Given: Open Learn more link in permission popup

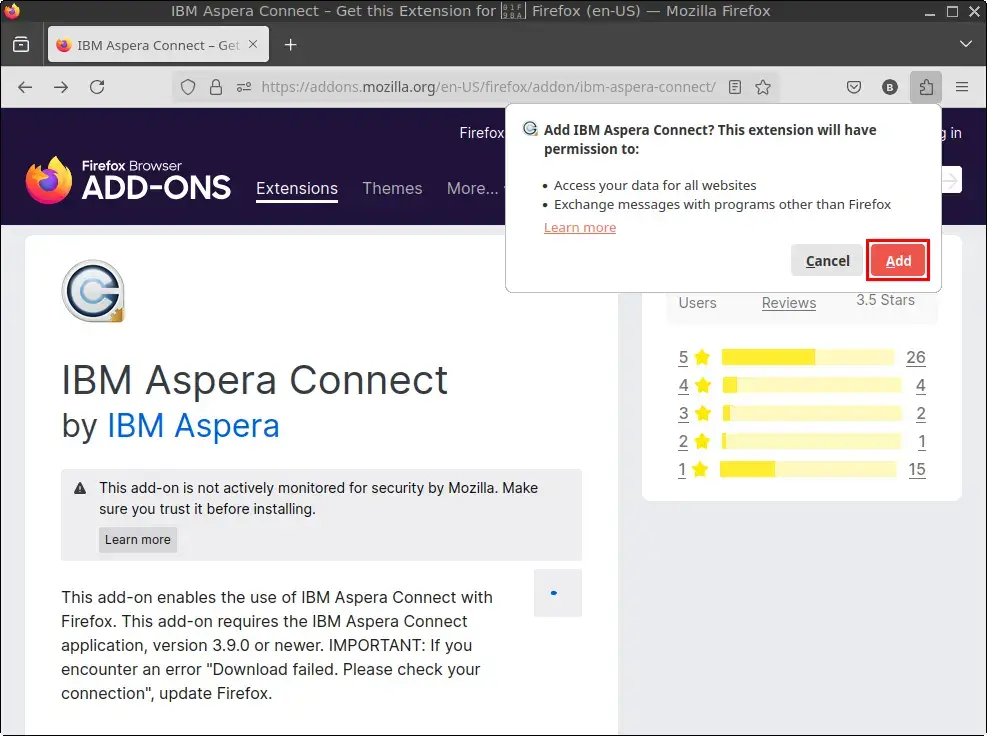Looking at the screenshot, I should [x=580, y=227].
